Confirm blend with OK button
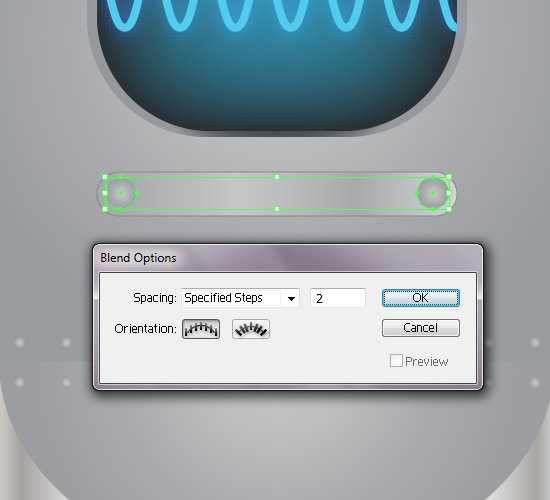The height and width of the screenshot is (500, 550). click(x=421, y=298)
